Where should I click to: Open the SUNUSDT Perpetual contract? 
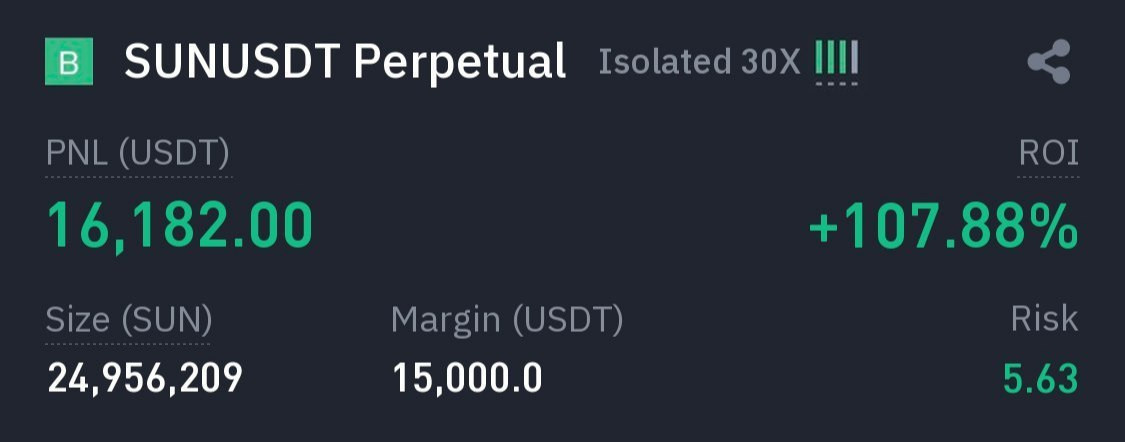click(x=345, y=62)
